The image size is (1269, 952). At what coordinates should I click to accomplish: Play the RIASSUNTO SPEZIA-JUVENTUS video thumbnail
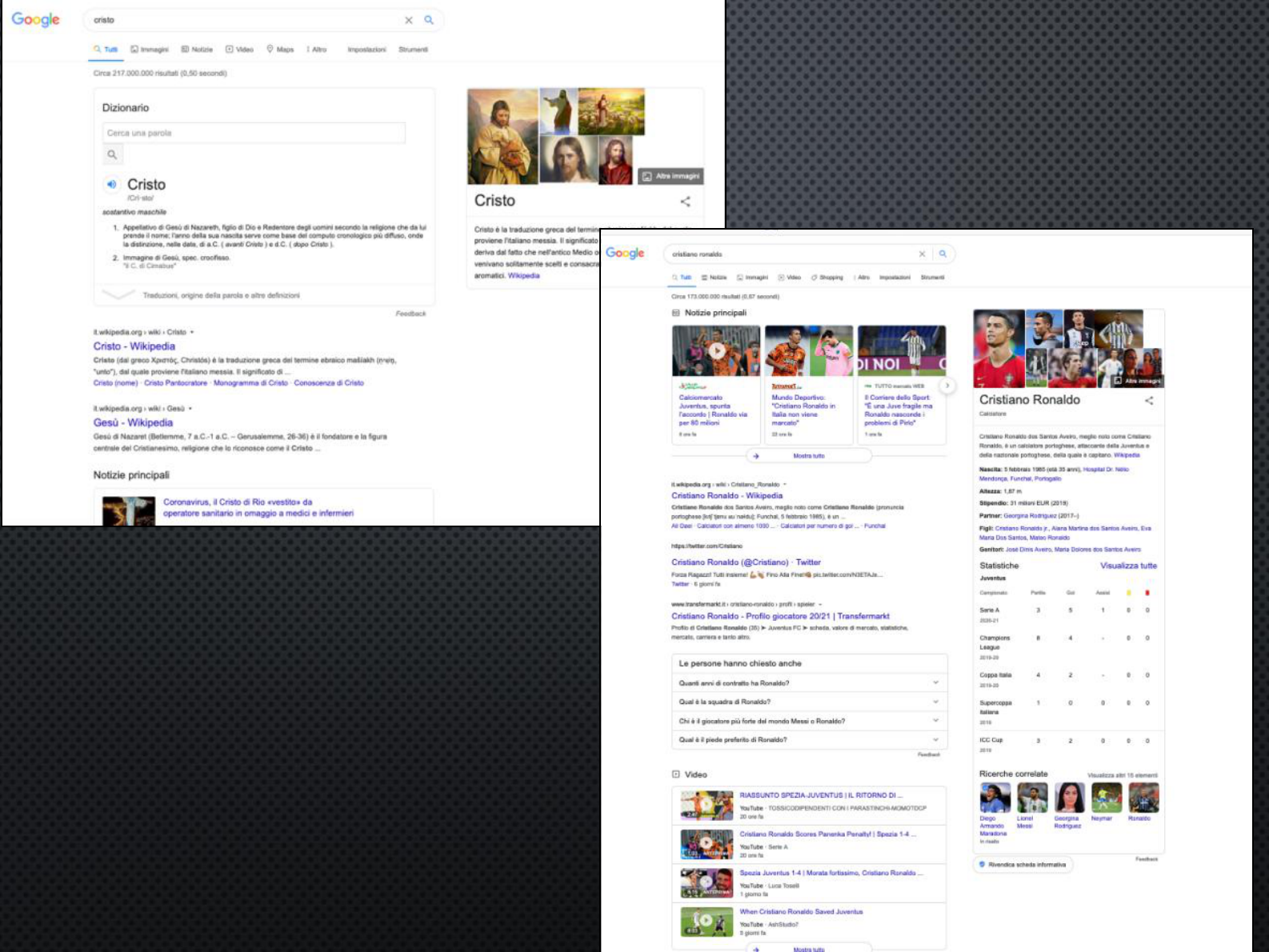click(x=707, y=806)
